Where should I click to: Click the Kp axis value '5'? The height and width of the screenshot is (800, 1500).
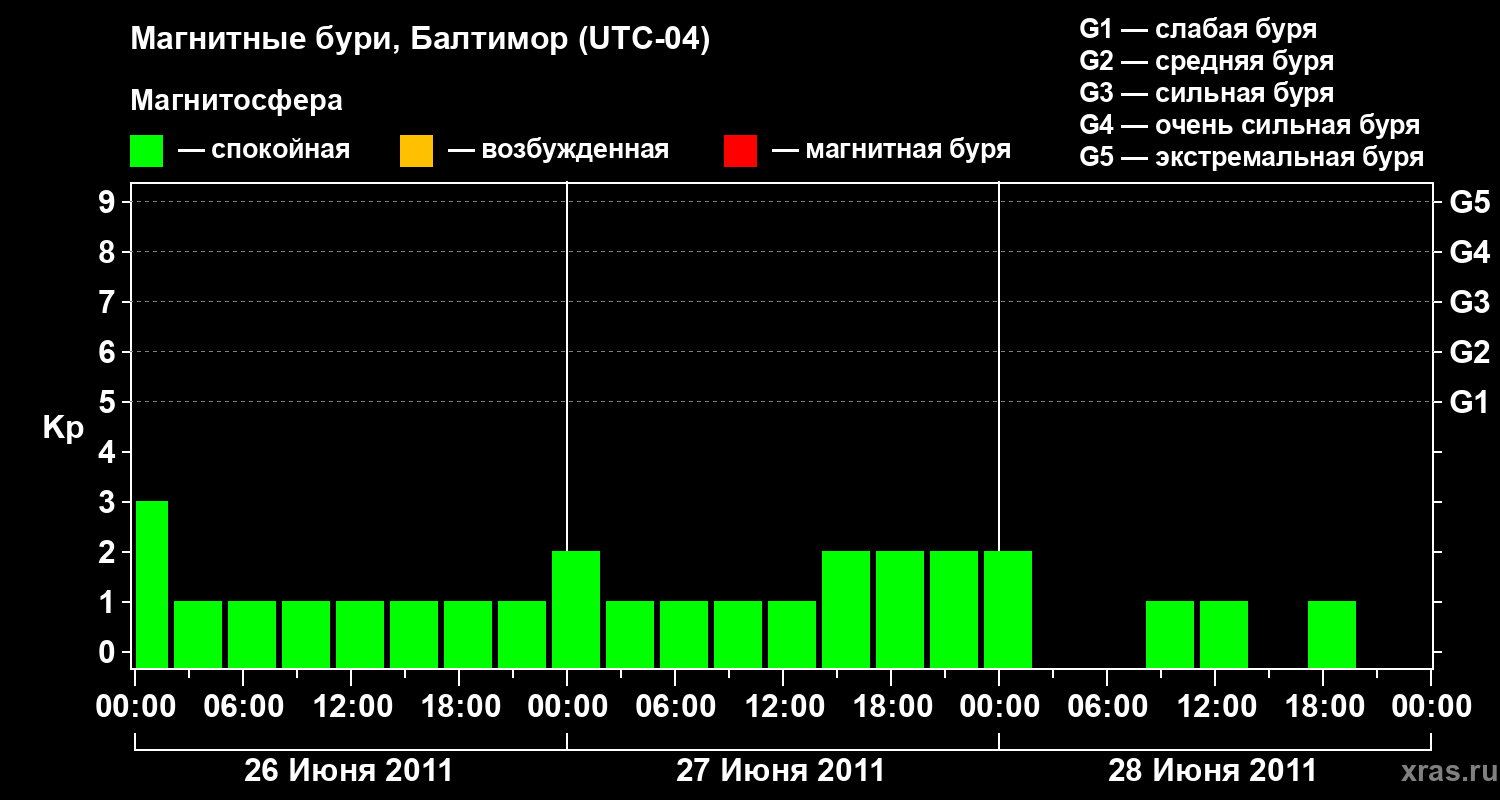coord(109,402)
